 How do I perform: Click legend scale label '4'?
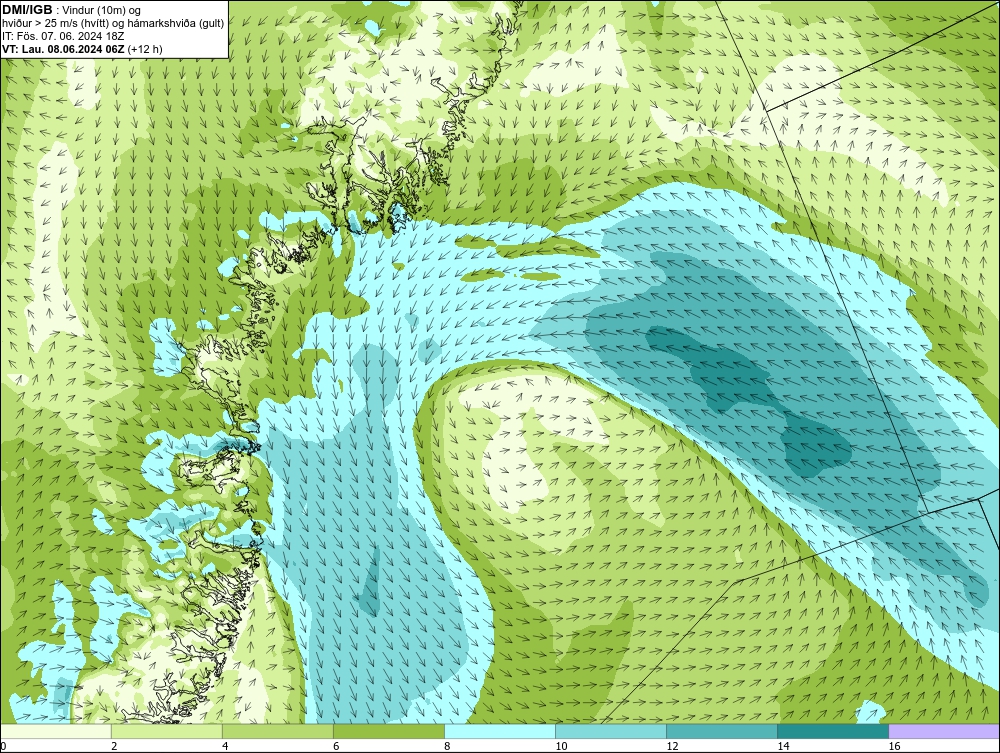click(x=225, y=746)
